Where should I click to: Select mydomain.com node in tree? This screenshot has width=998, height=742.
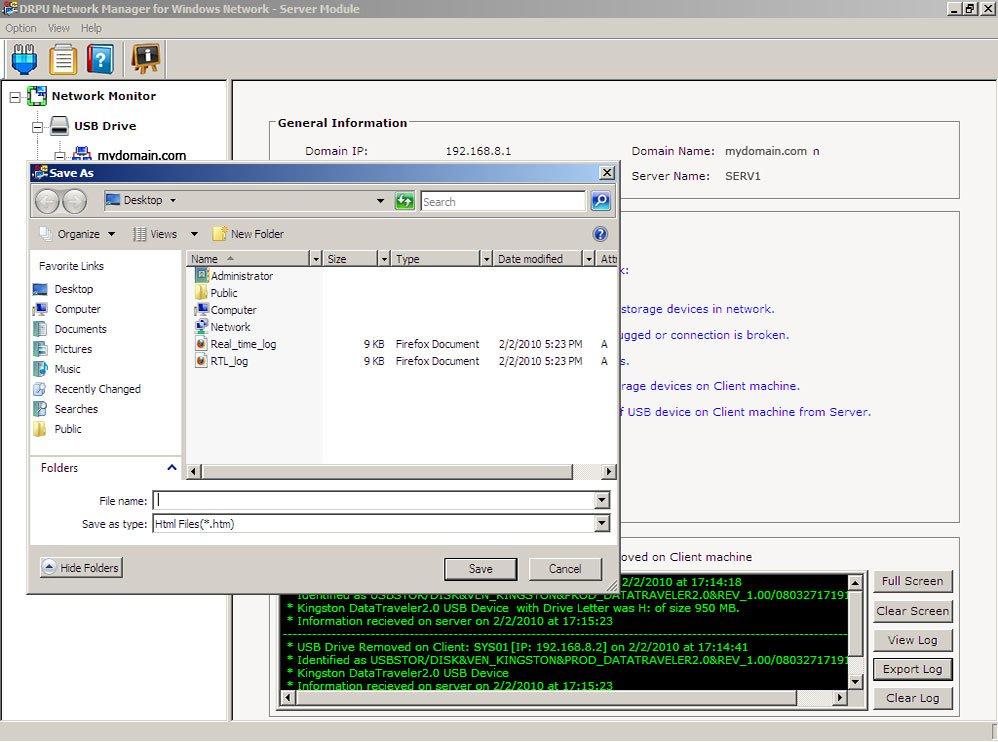tap(141, 155)
